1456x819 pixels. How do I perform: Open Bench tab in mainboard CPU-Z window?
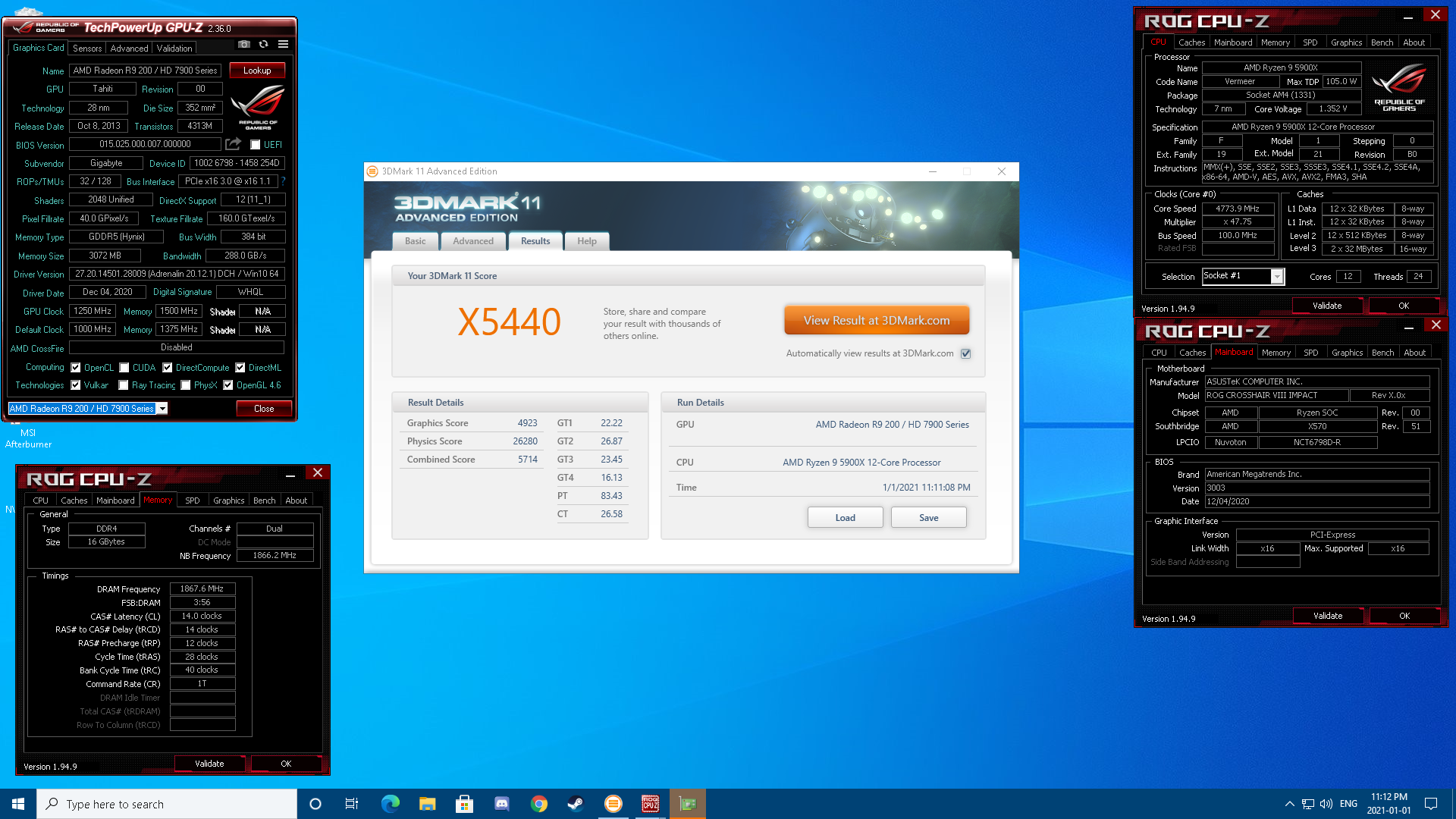coord(1382,353)
